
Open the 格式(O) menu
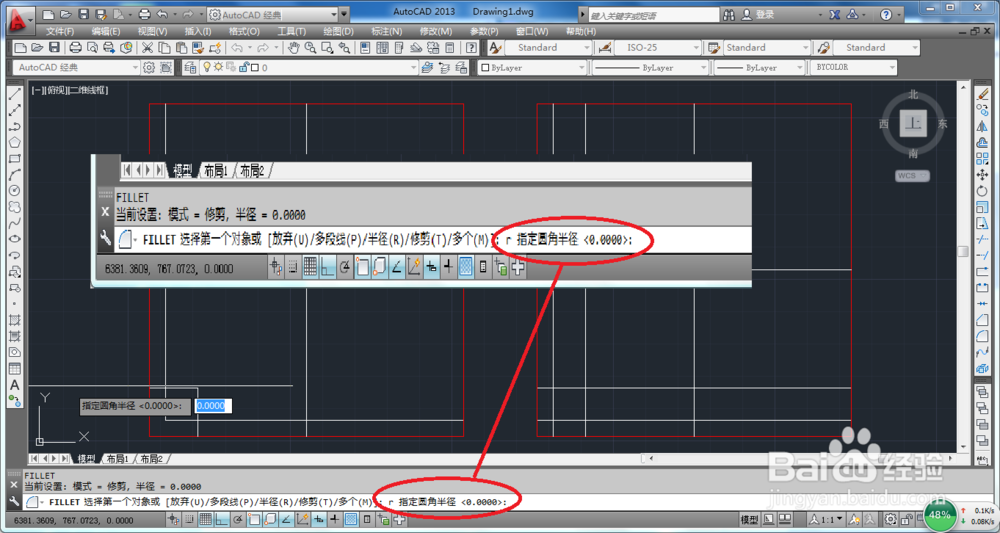tap(245, 31)
